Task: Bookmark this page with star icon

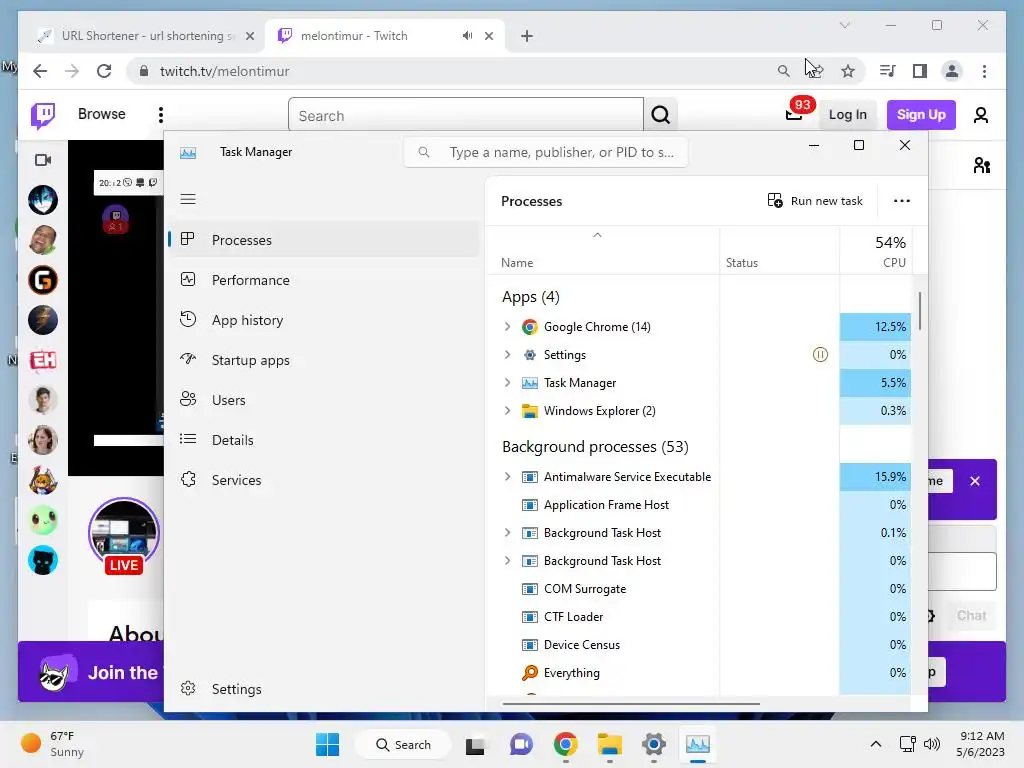Action: click(x=848, y=71)
